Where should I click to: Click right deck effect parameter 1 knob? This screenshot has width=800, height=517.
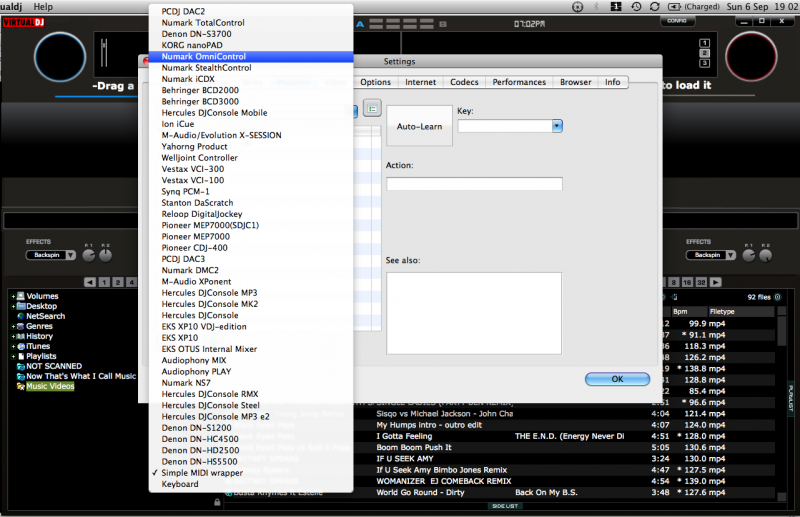click(x=749, y=256)
